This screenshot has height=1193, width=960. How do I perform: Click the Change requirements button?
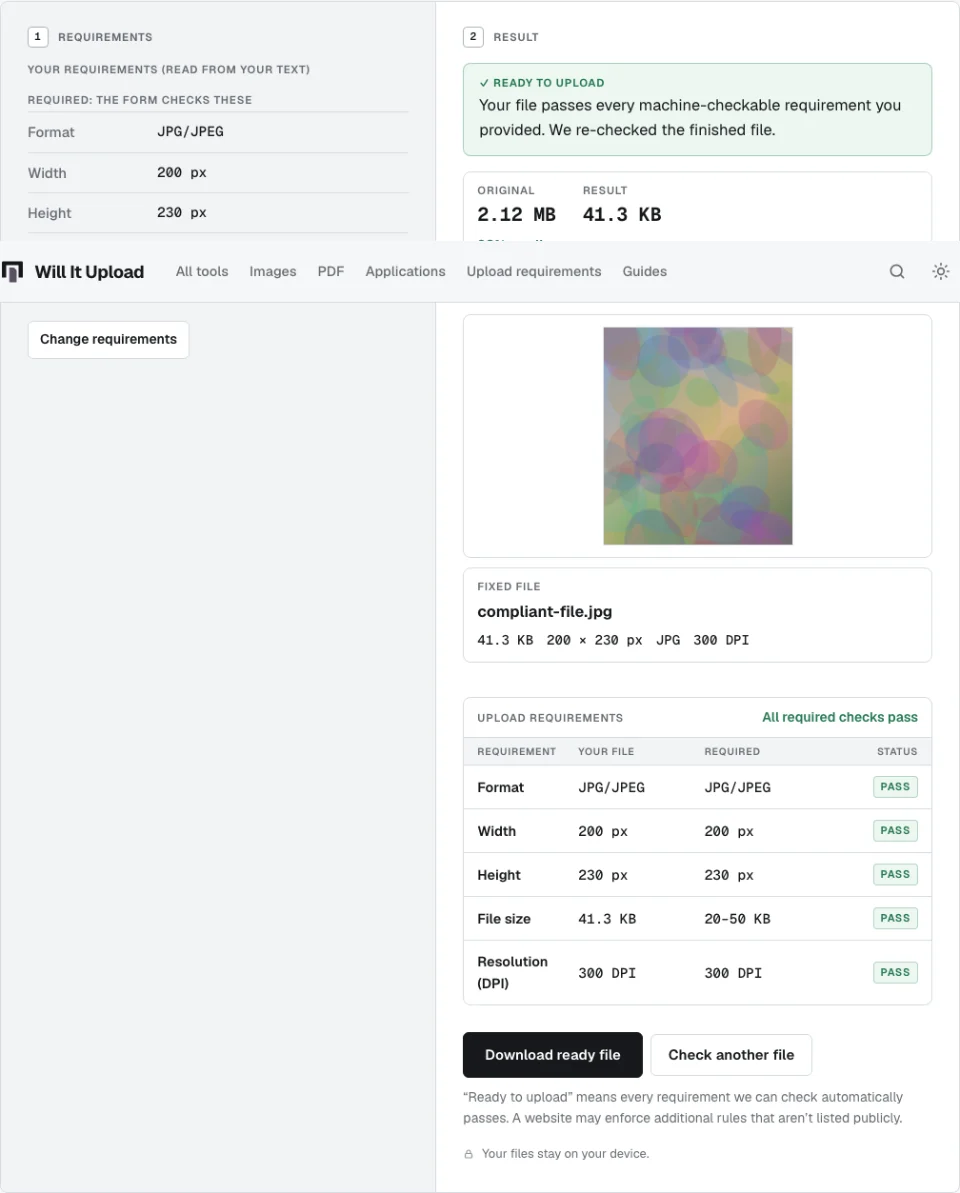[x=108, y=339]
